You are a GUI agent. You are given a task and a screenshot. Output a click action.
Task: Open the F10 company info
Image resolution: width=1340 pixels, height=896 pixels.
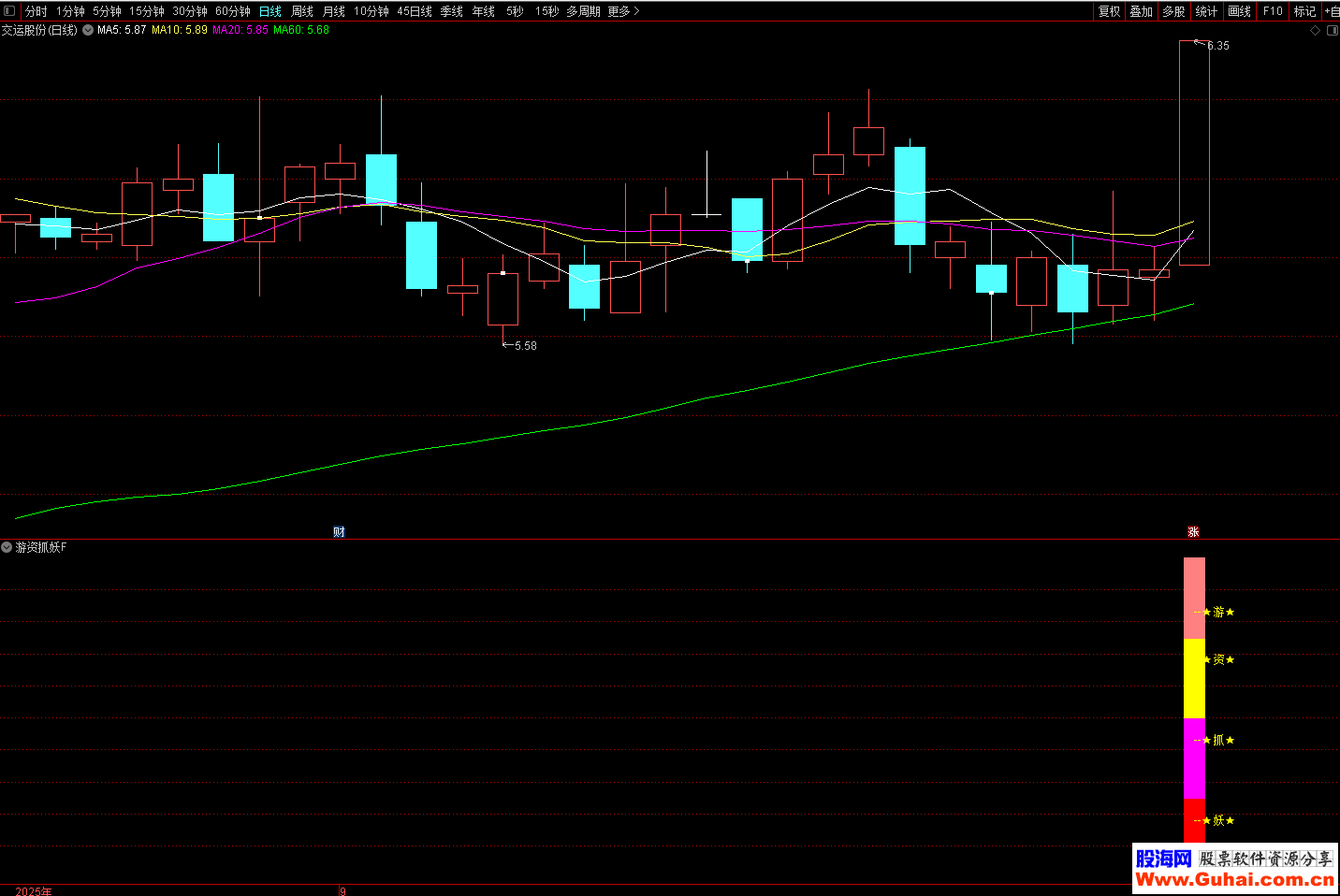[x=1273, y=11]
